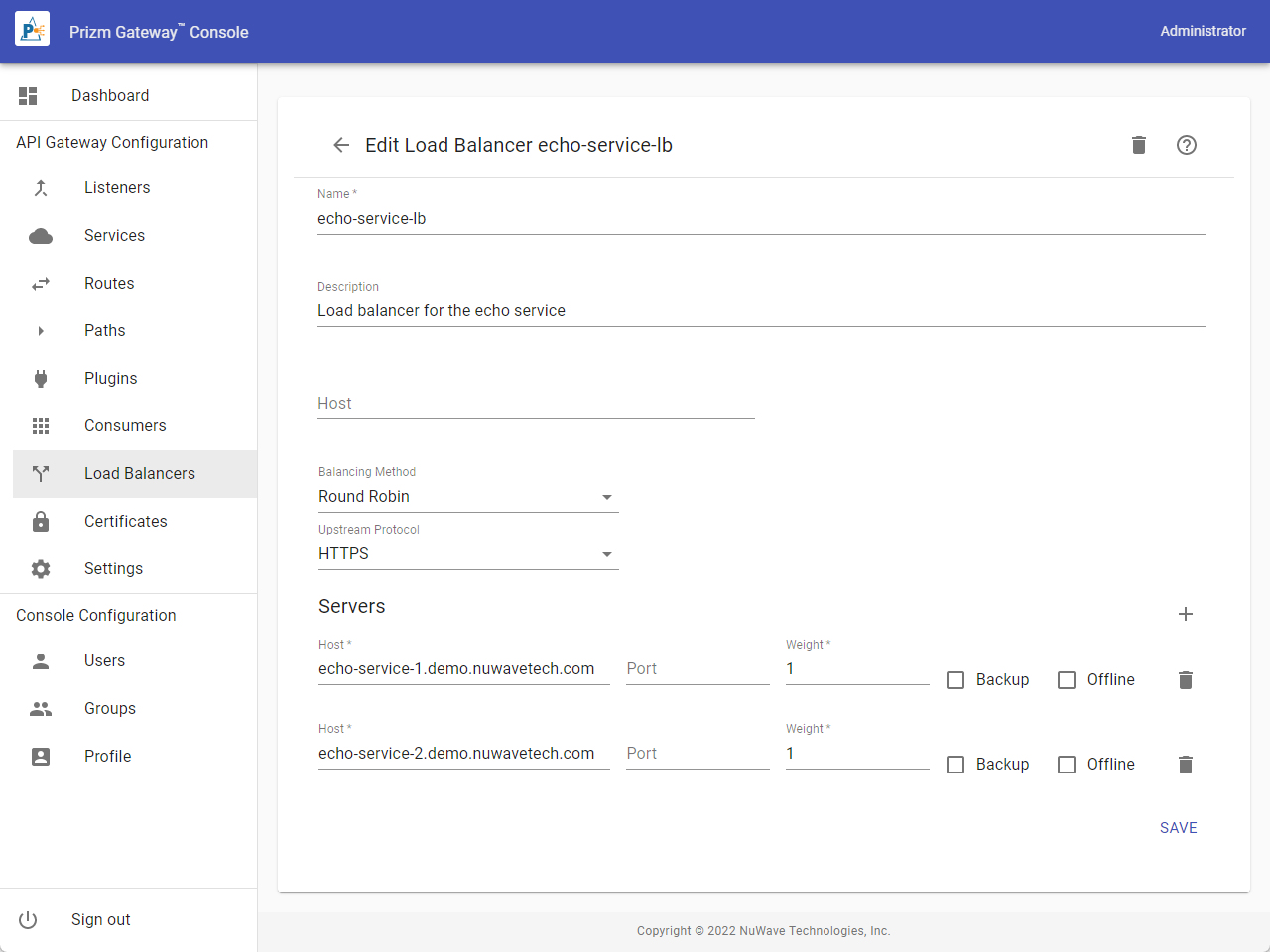Add a new server with the plus icon
Screen dimensions: 1270x952
(1185, 614)
